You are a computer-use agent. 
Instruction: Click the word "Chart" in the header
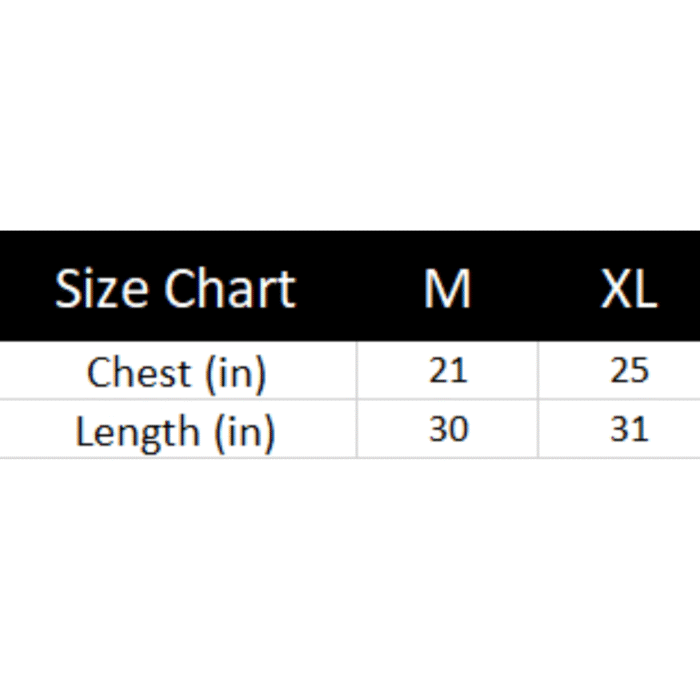point(230,289)
